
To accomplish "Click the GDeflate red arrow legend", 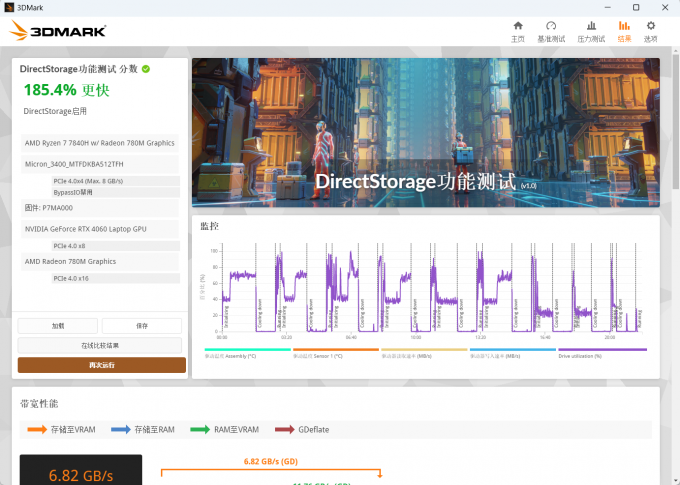I will (306, 429).
